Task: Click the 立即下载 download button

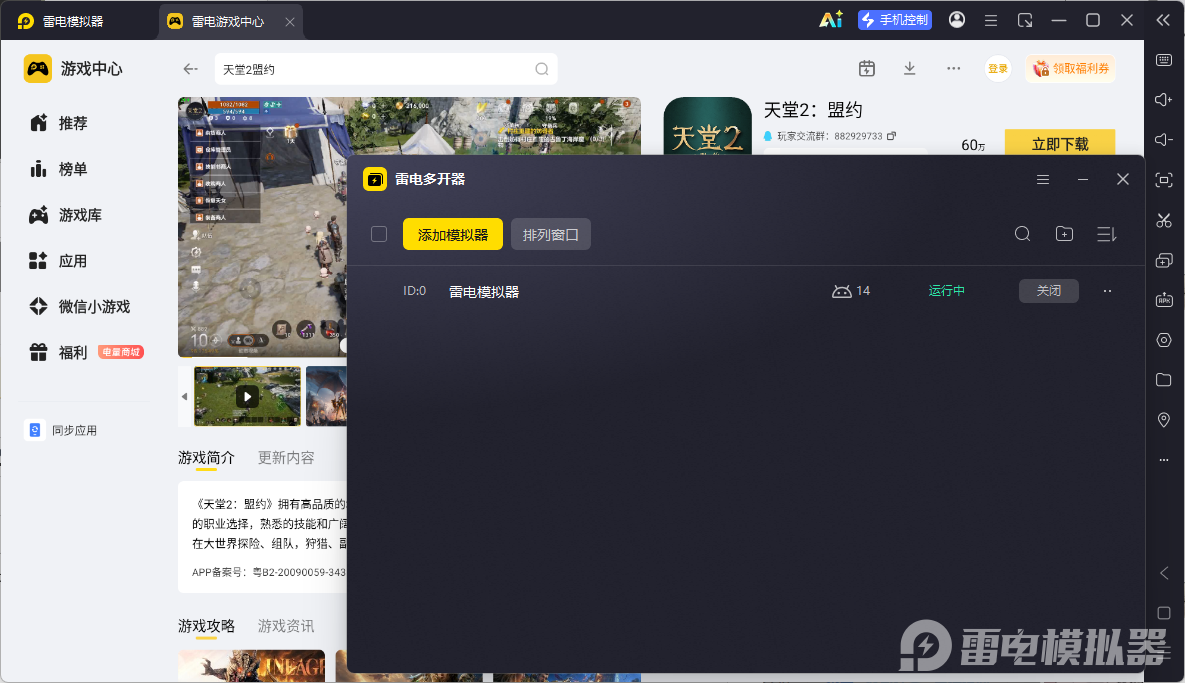Action: click(x=1060, y=142)
